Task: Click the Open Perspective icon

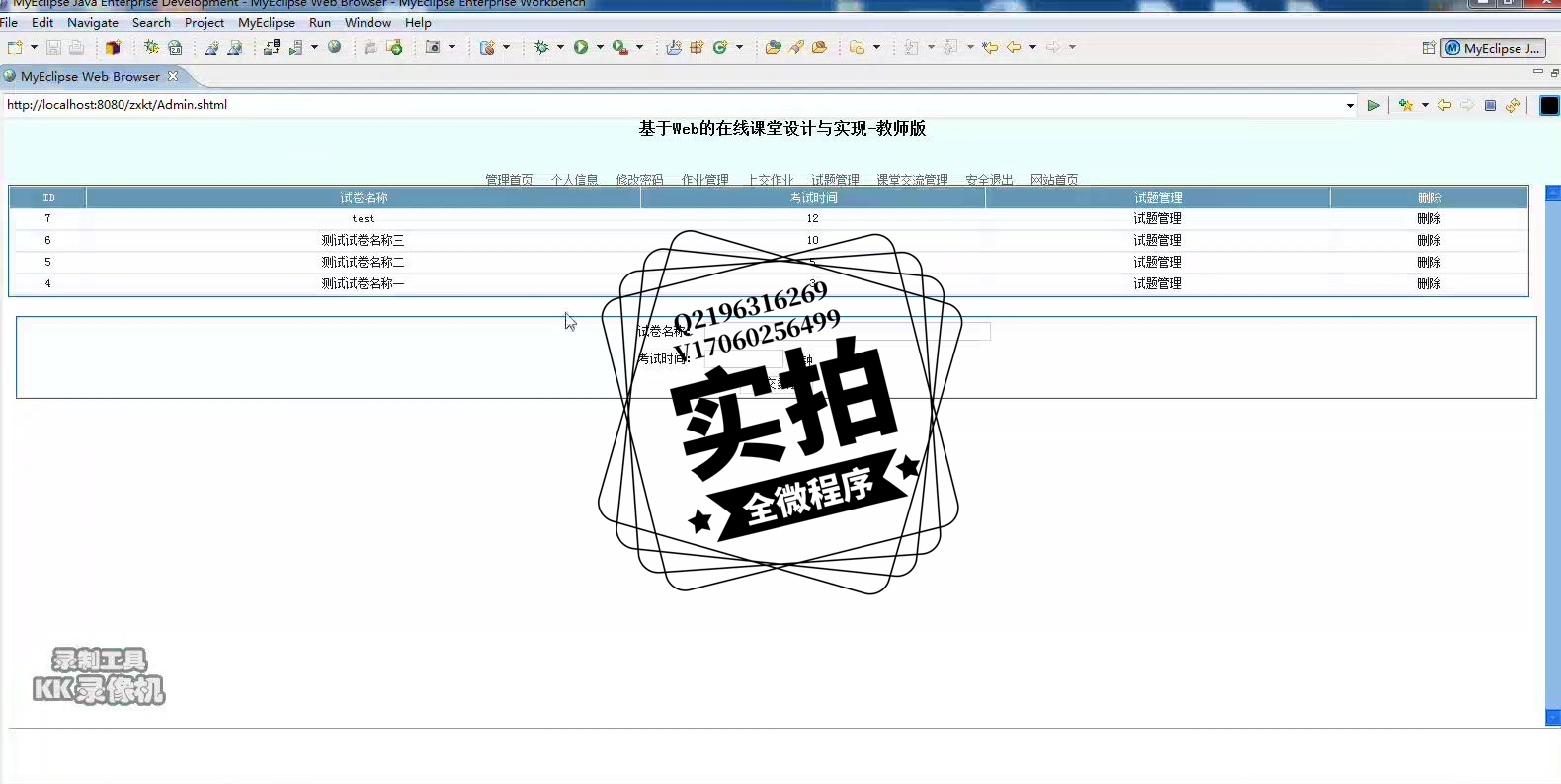Action: tap(1429, 48)
